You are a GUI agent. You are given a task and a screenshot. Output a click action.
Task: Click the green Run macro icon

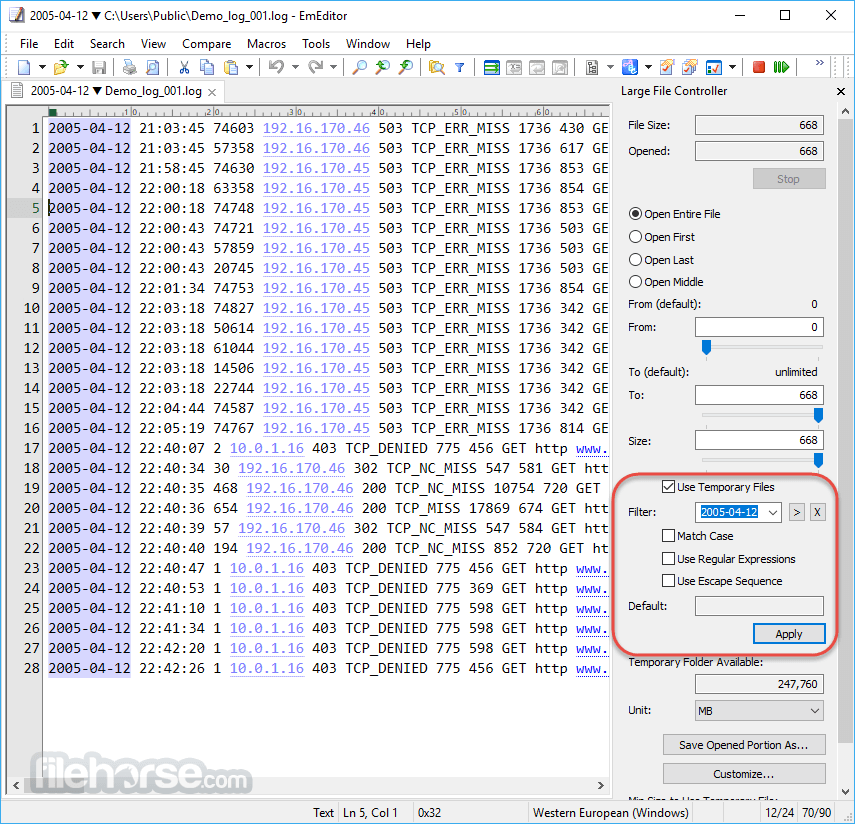[781, 67]
